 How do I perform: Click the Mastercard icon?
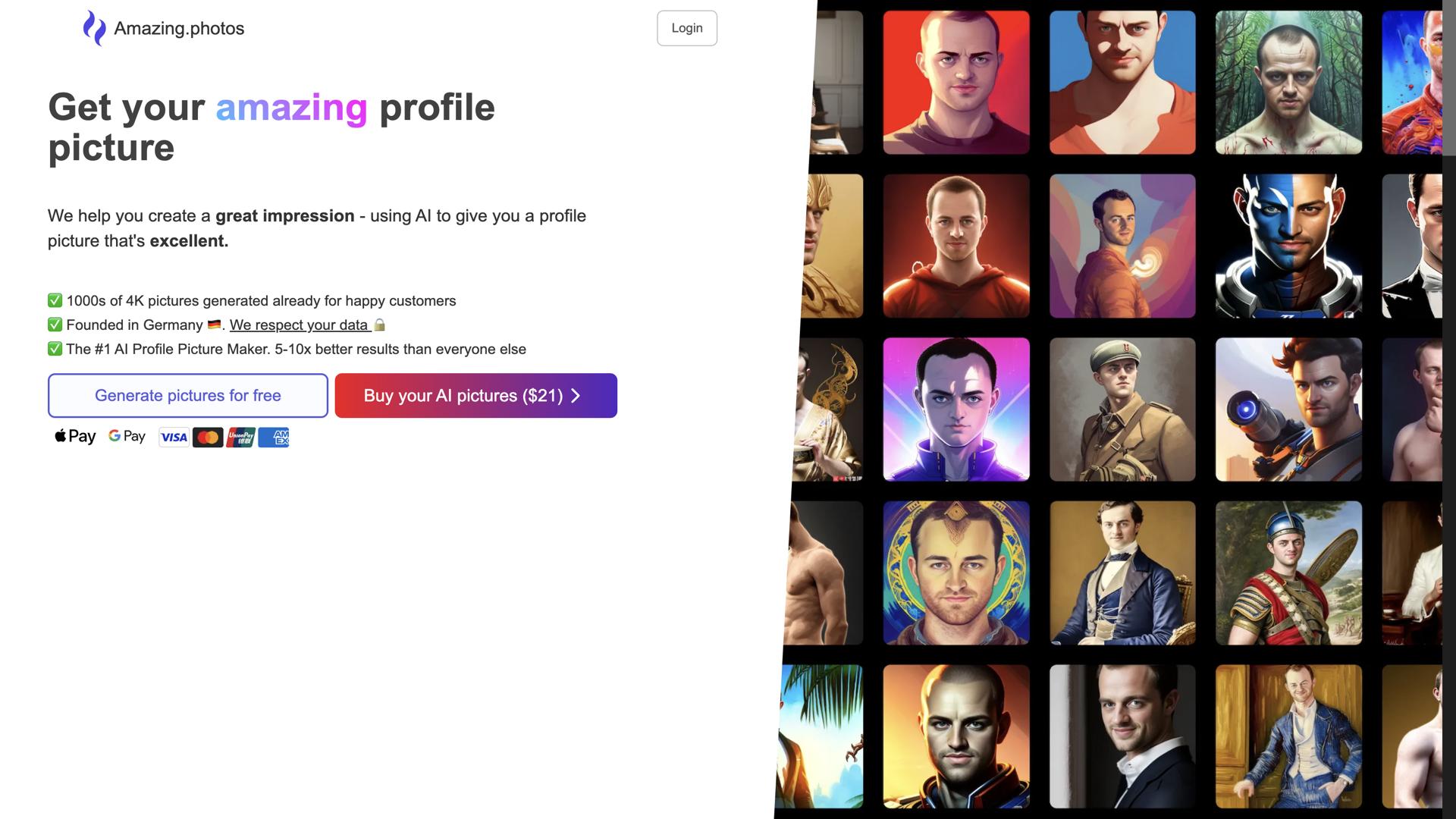208,438
